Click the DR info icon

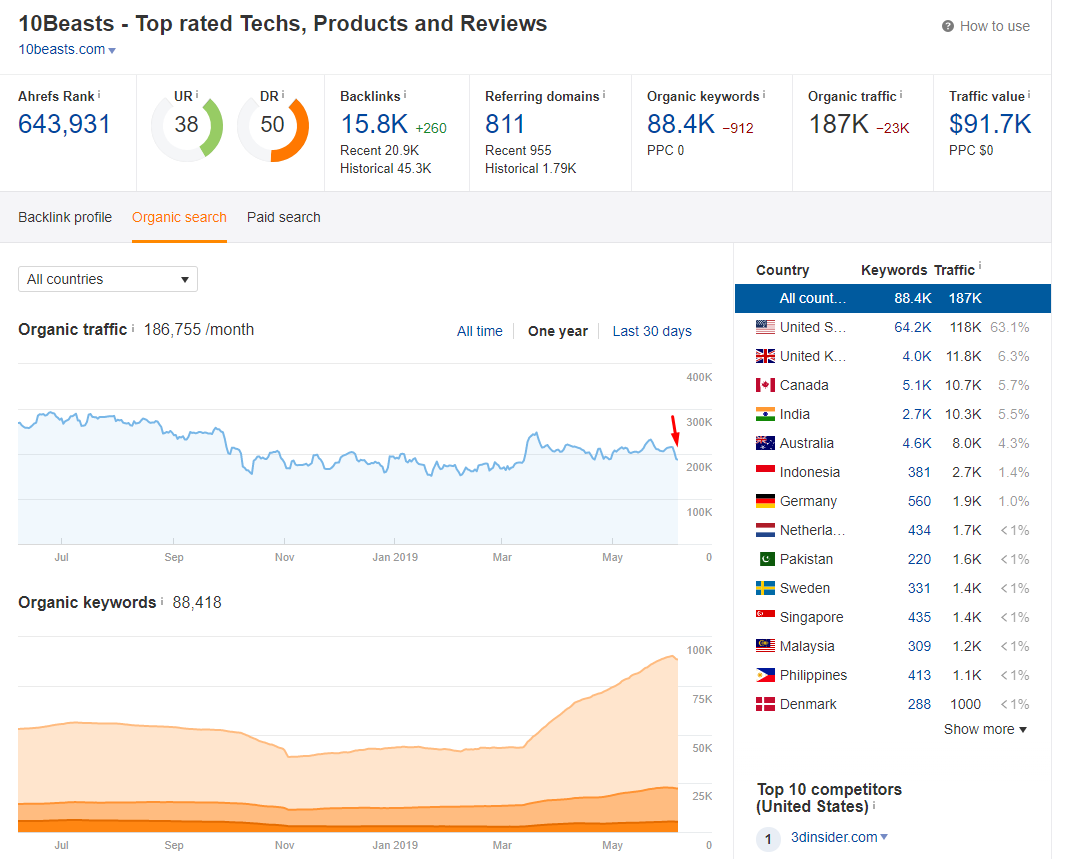(283, 94)
